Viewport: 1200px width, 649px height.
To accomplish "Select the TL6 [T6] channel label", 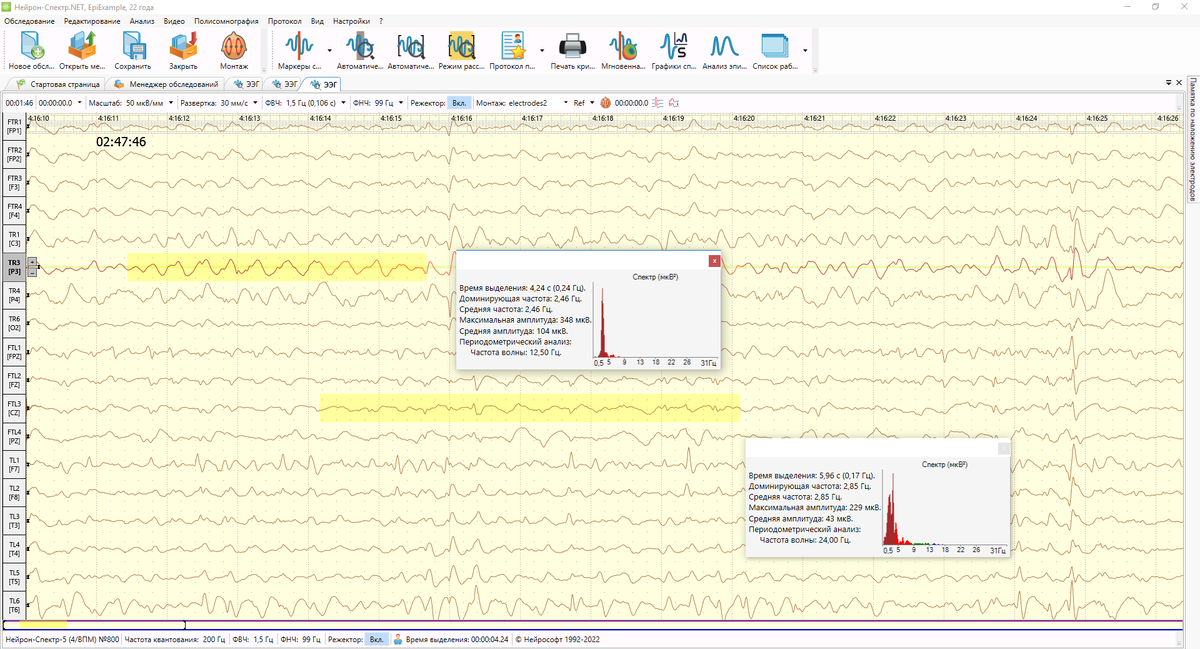I will [x=14, y=605].
